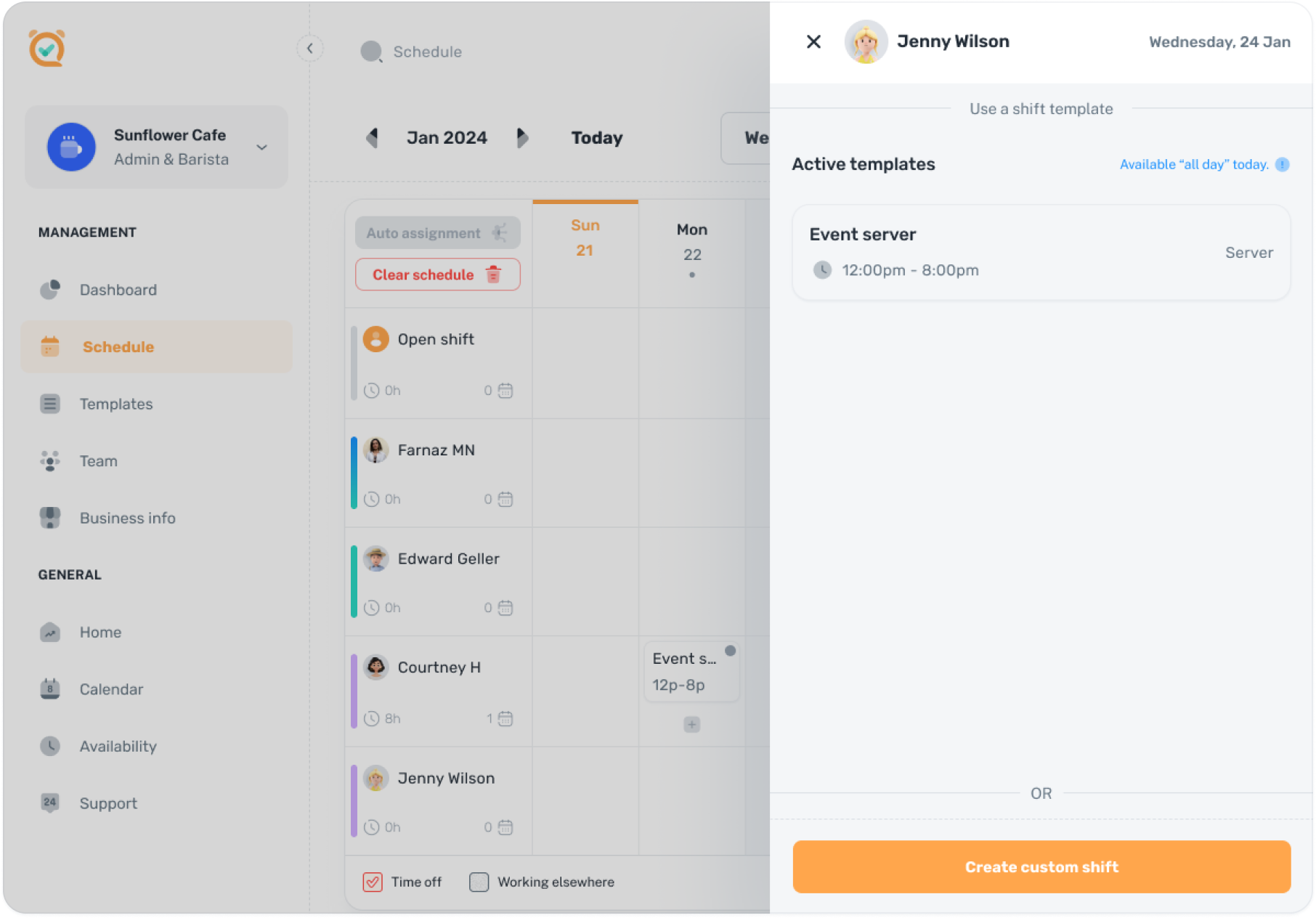Click the Home sidebar icon

pyautogui.click(x=49, y=632)
